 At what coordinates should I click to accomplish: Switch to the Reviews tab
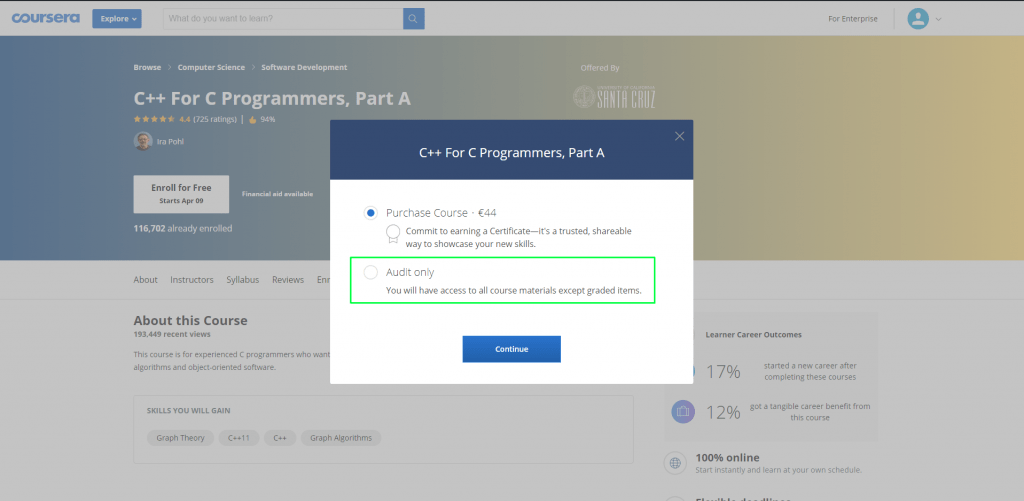pos(288,280)
